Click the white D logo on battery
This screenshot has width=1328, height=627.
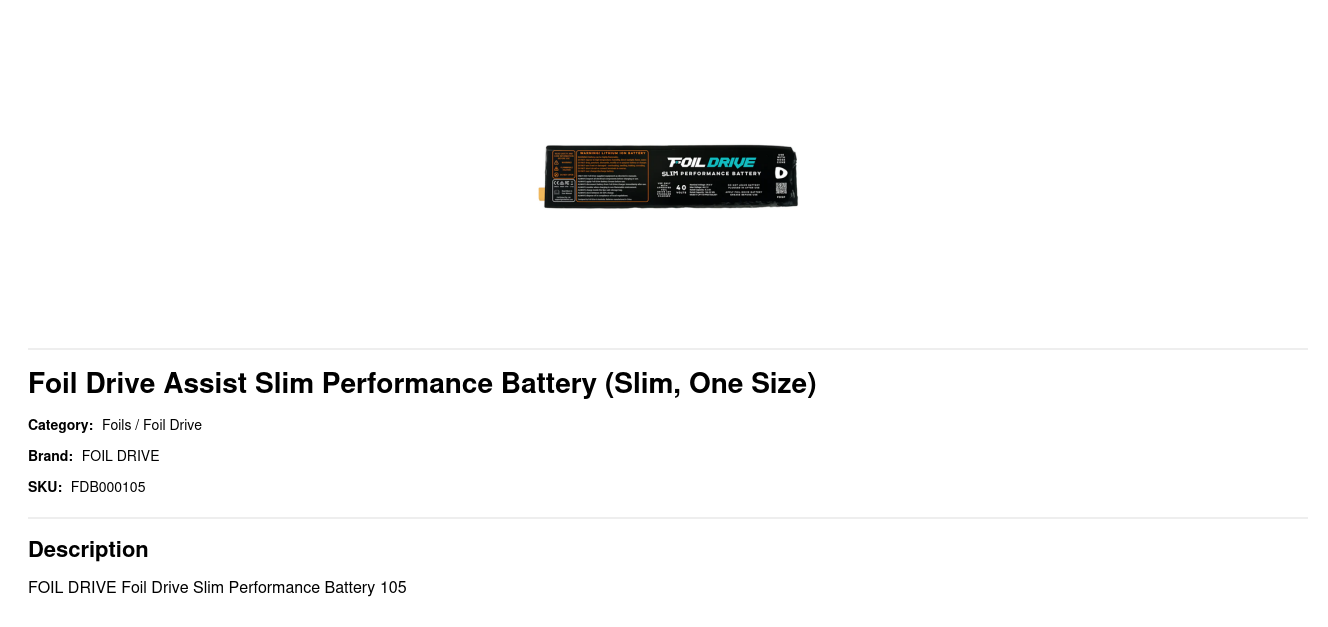(781, 172)
